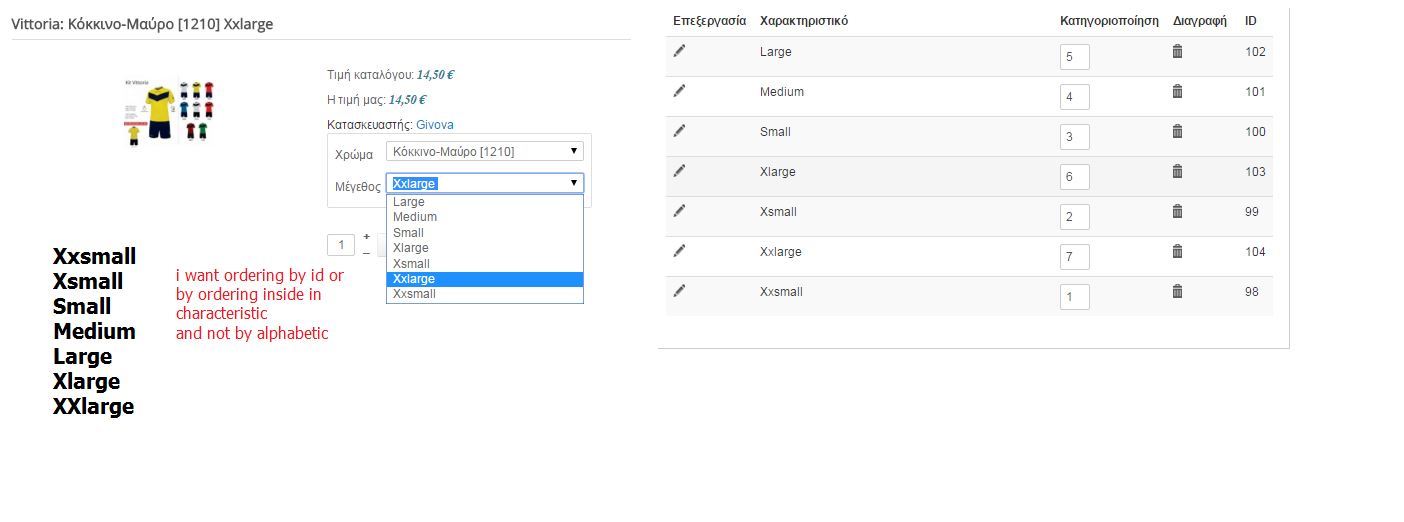Delete the Large characteristic with trash icon

(x=1177, y=51)
